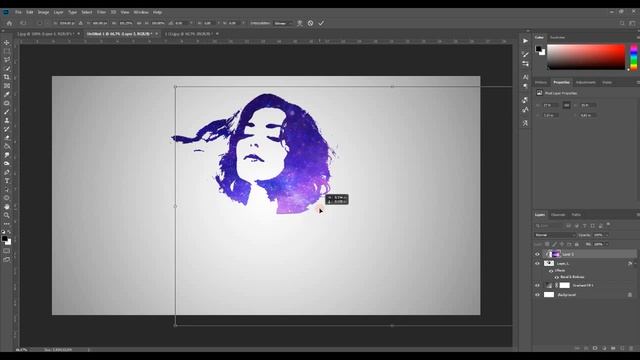Open the Image menu
Screen dimensions: 640x360
(43, 12)
